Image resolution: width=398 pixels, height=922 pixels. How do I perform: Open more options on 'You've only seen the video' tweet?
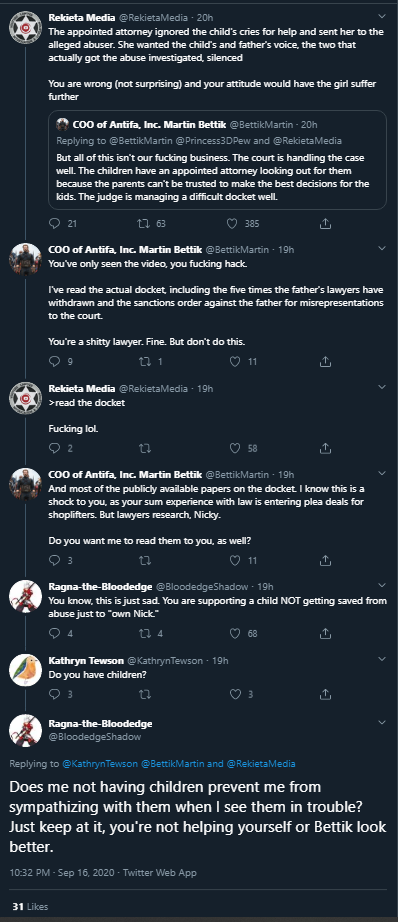[382, 249]
